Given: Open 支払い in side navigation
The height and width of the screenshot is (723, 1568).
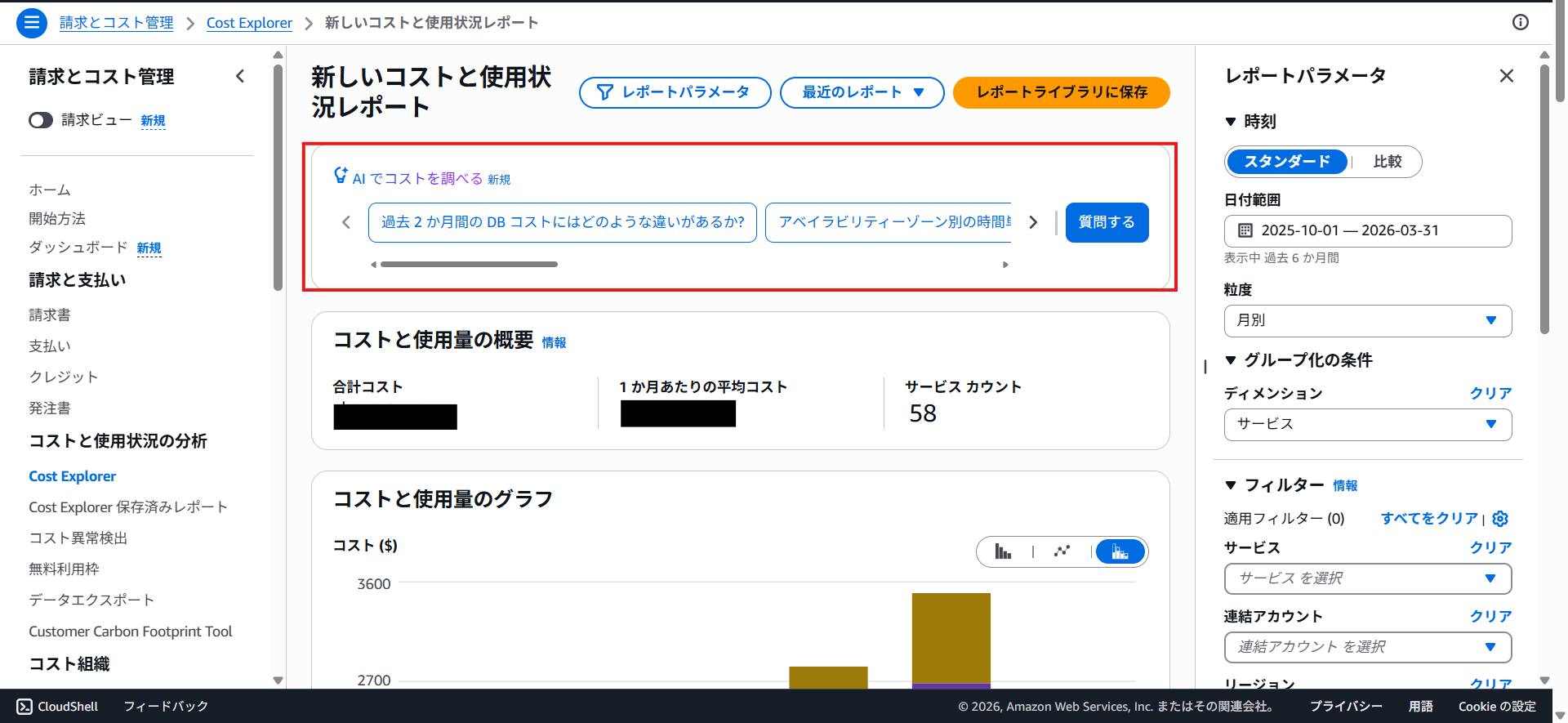Looking at the screenshot, I should click(50, 346).
